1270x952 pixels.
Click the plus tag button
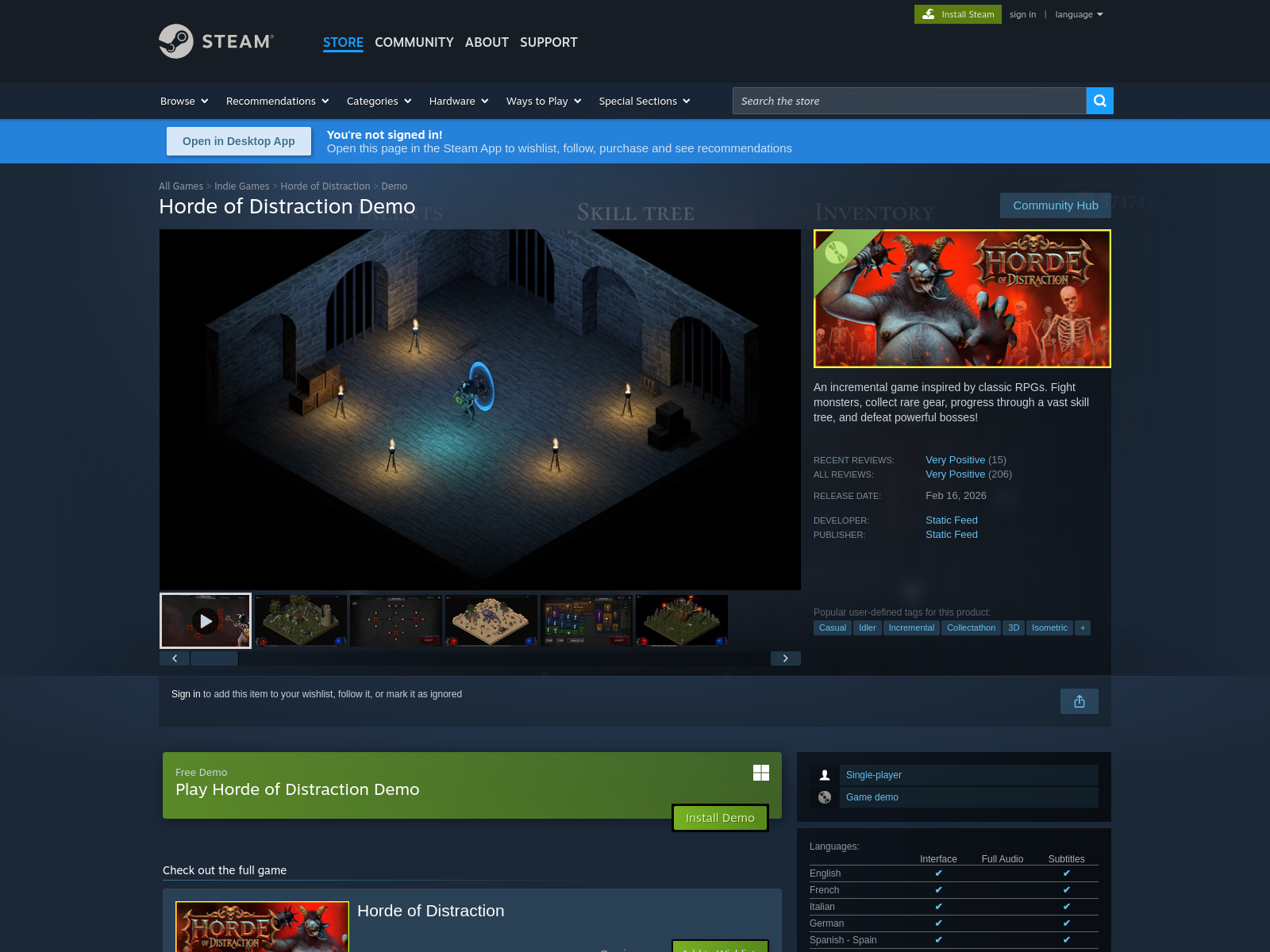[1083, 628]
